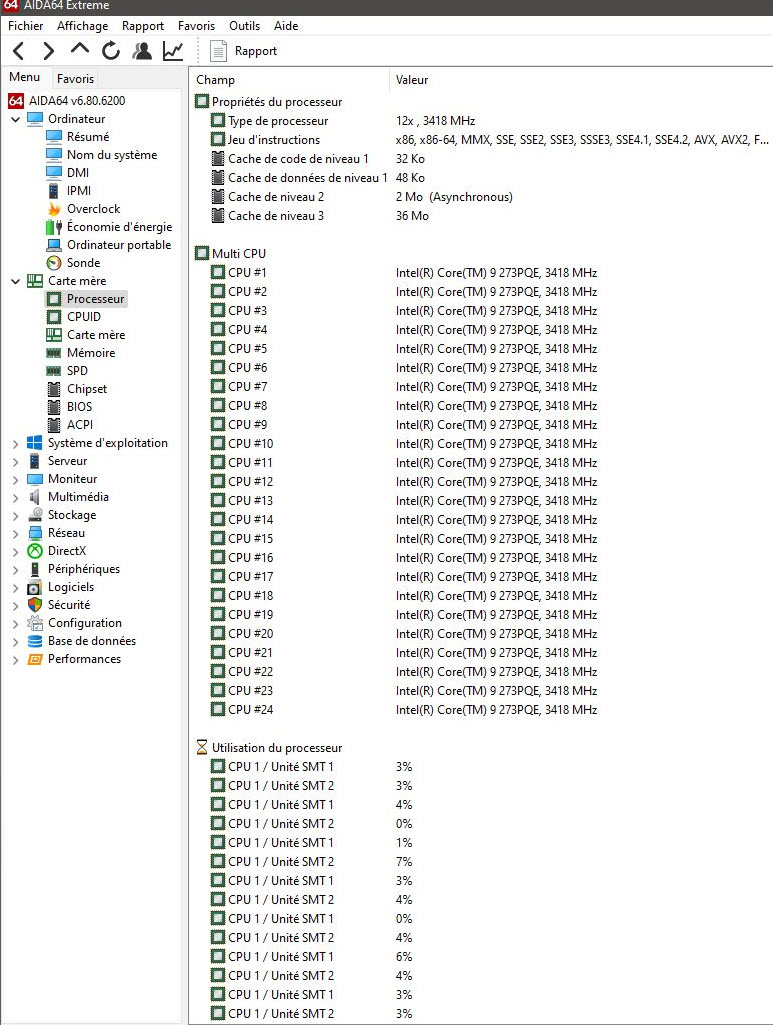Click the Ordinateur portable laptop icon
Screen dimensions: 773x1025
tap(54, 244)
